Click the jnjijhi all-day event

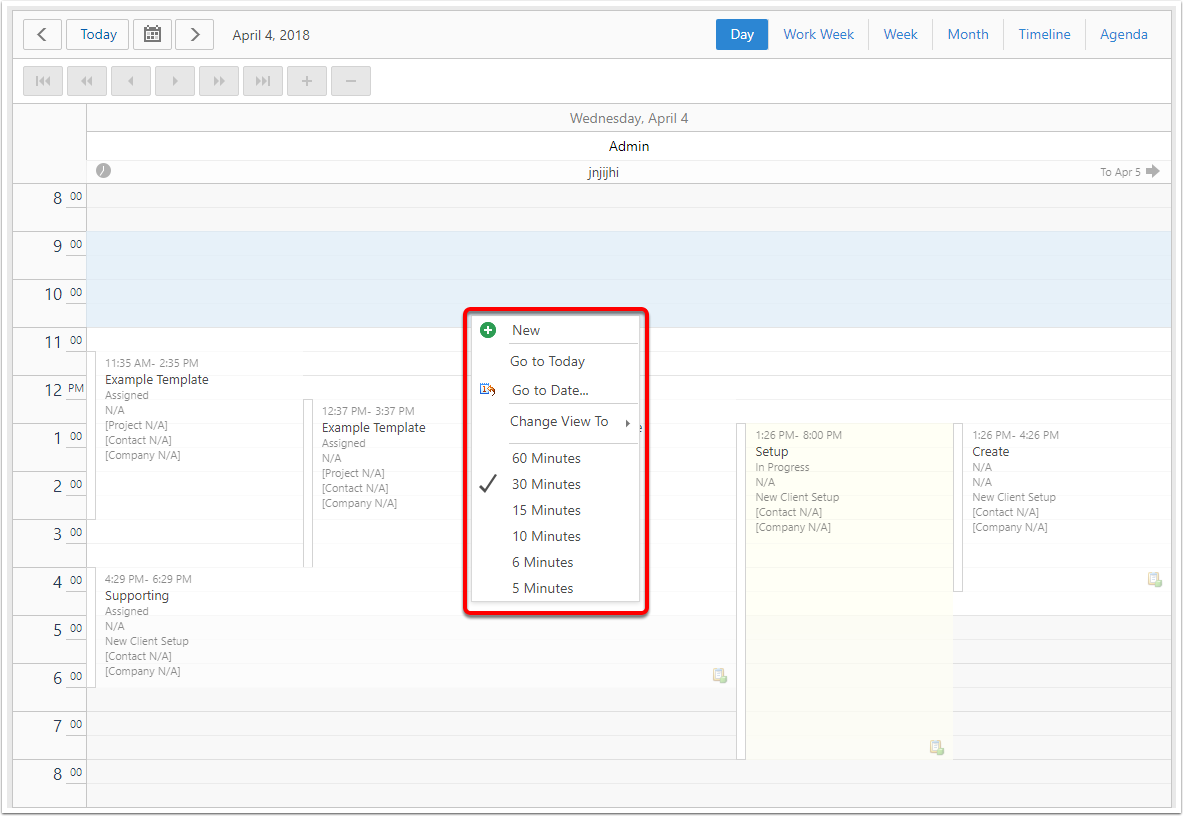click(628, 172)
